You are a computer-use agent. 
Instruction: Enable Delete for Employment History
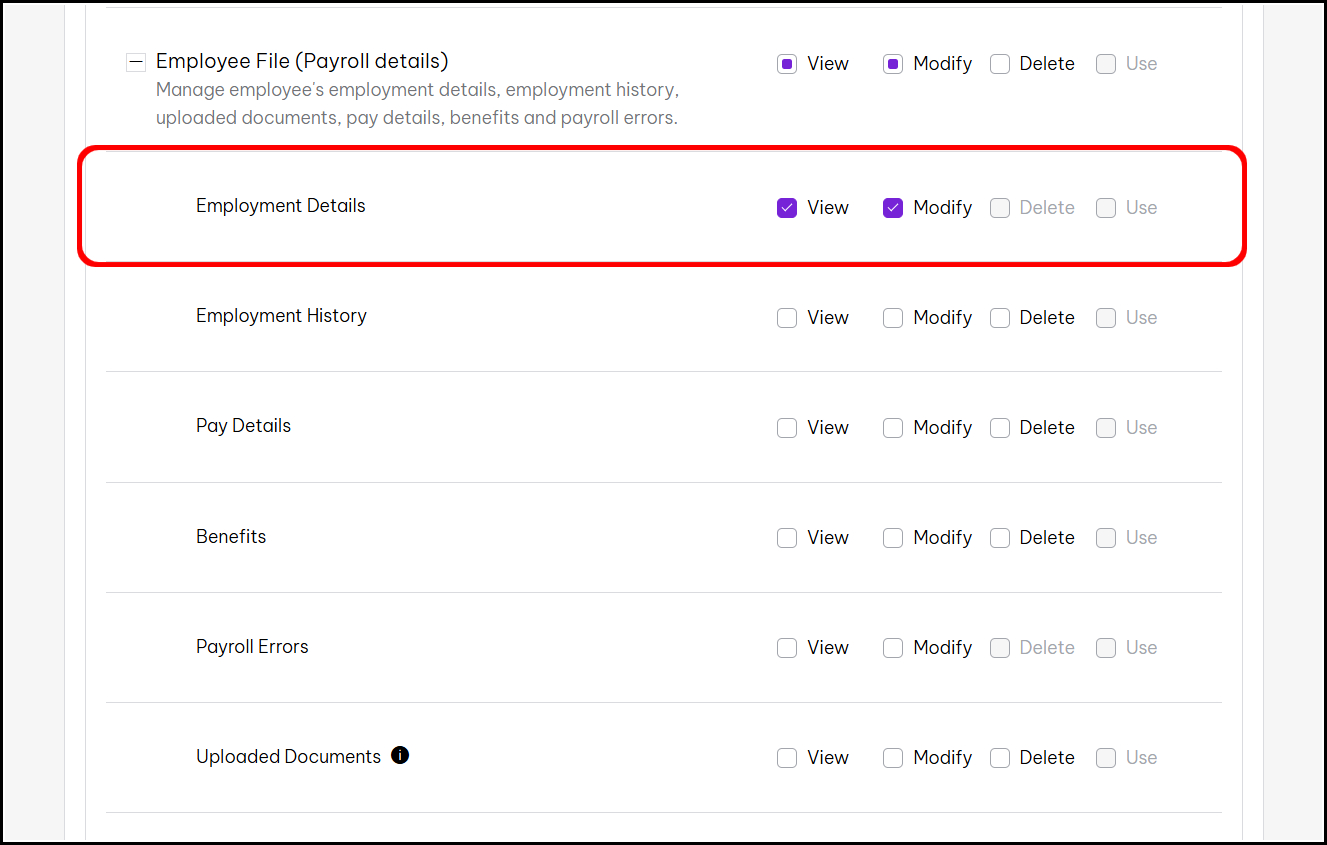[x=1000, y=318]
